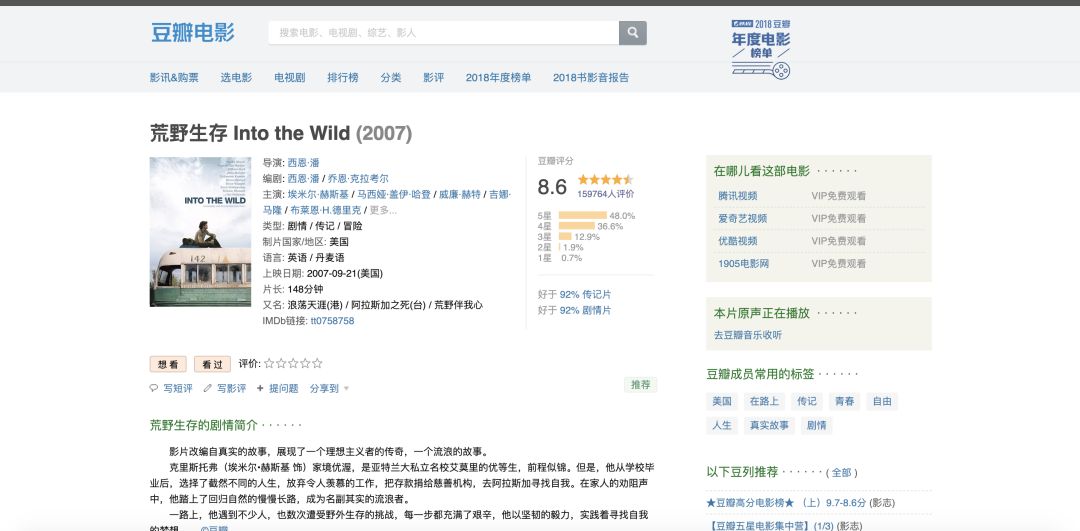This screenshot has height=531, width=1080.
Task: Open screenwriter link 乔恩·克拉考尔
Action: coord(358,178)
